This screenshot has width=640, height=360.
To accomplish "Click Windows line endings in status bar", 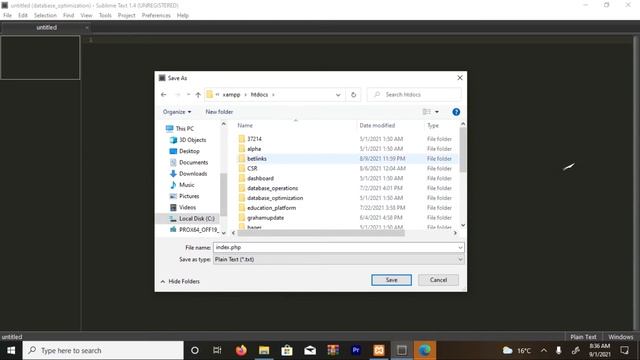I will [620, 337].
